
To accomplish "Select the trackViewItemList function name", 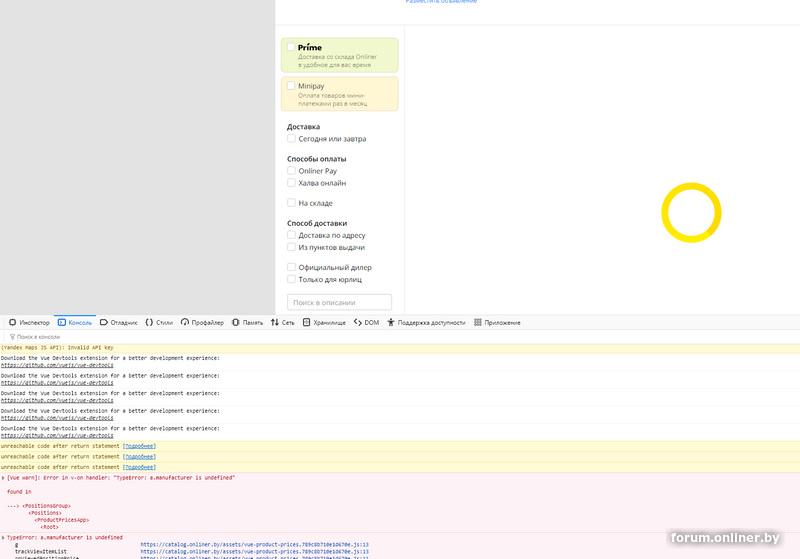I will click(x=41, y=552).
